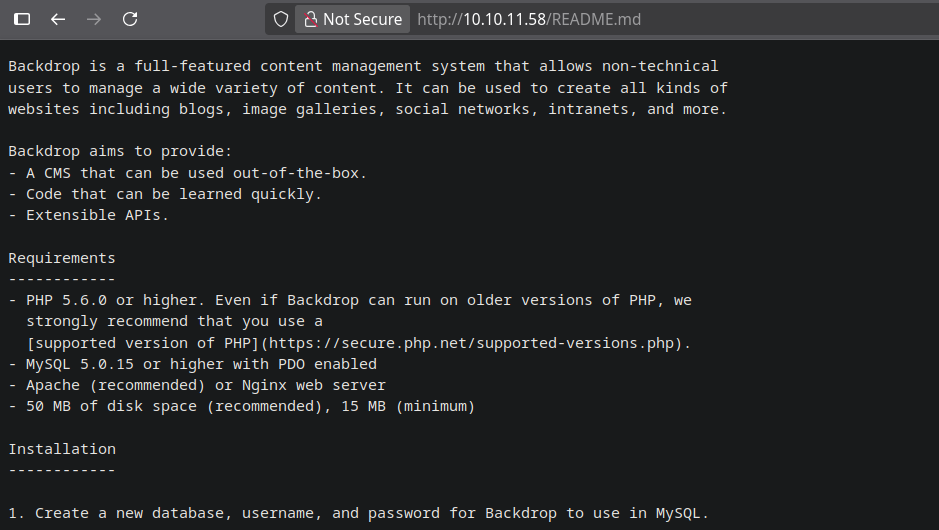939x530 pixels.
Task: Show the Not Secure connection details
Action: 362,19
